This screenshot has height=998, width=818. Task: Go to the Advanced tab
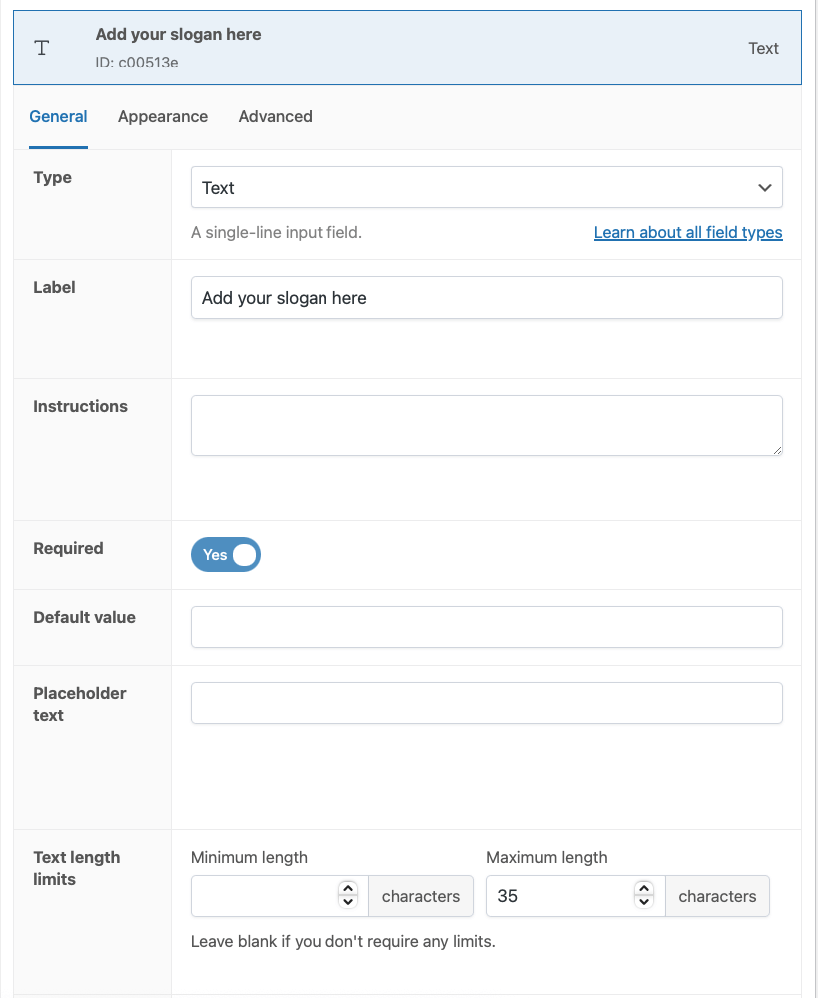coord(275,116)
